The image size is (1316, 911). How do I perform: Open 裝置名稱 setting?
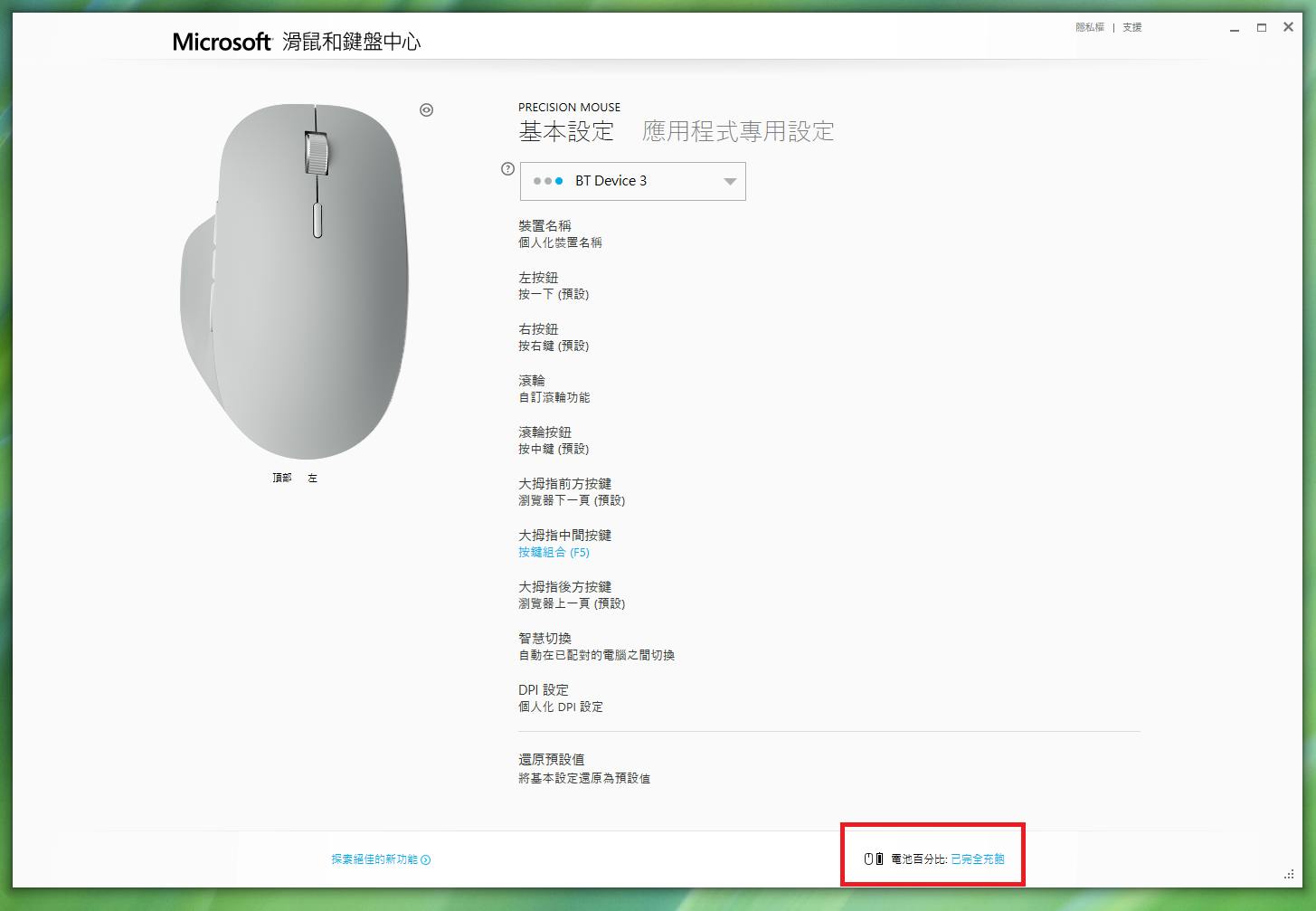click(x=560, y=233)
